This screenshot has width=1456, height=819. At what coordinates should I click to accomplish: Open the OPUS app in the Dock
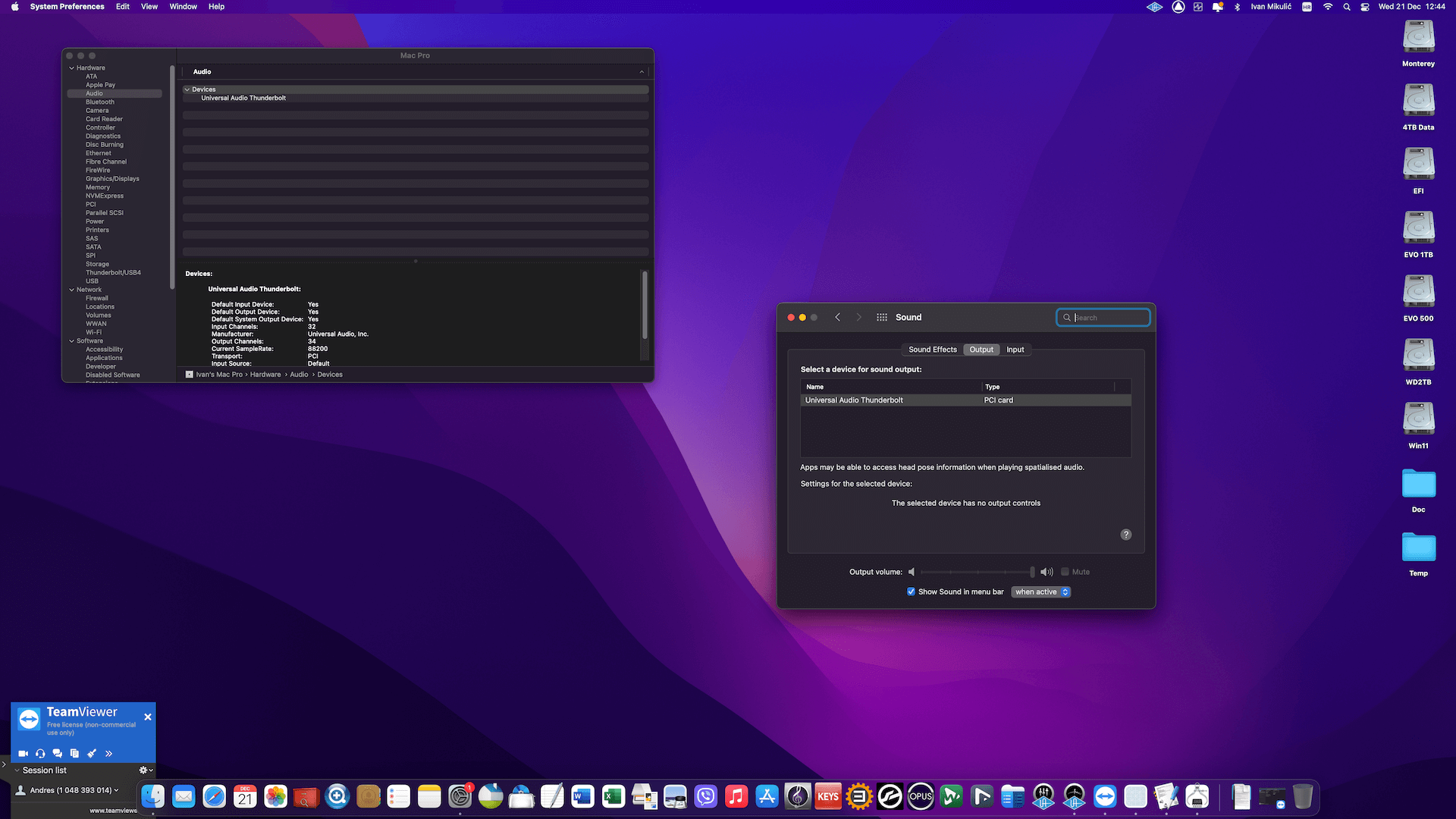tap(921, 797)
